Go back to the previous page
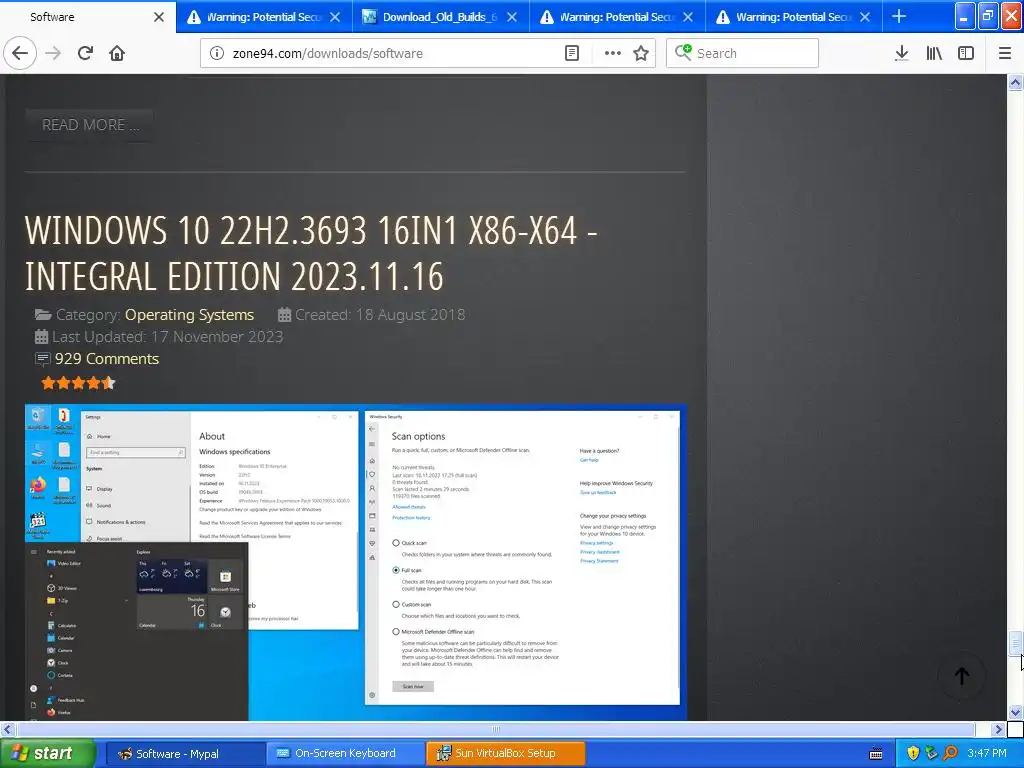This screenshot has height=768, width=1024. (20, 53)
